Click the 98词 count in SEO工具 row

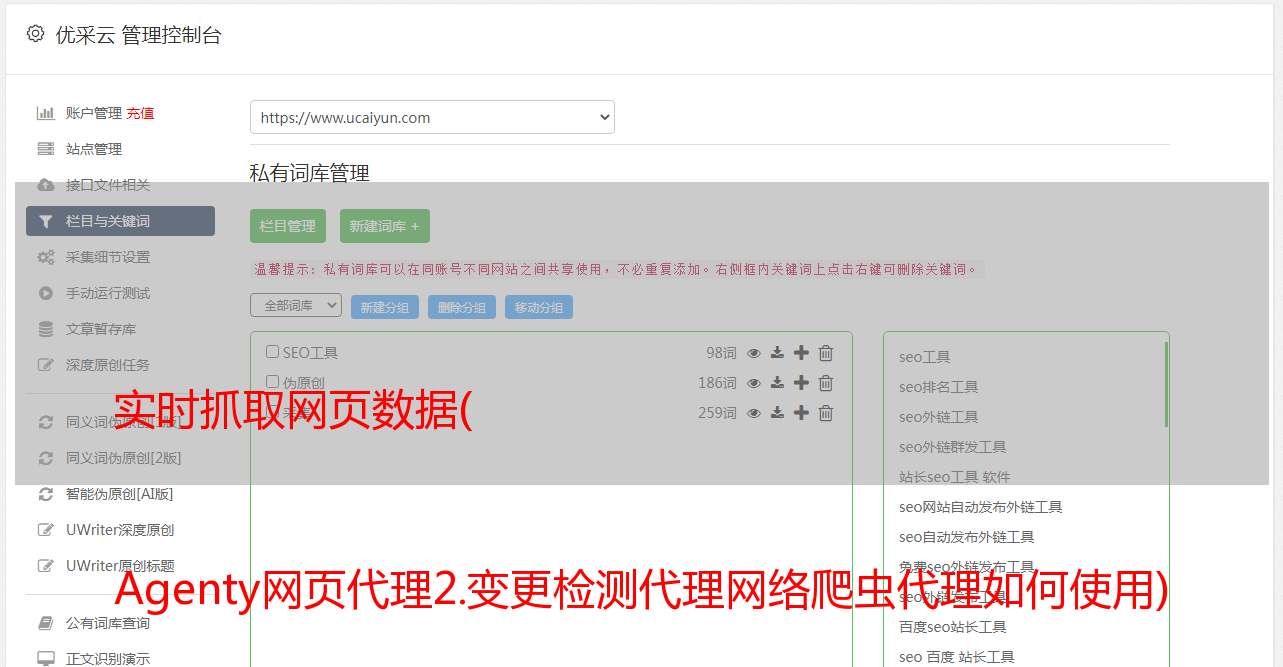point(721,353)
